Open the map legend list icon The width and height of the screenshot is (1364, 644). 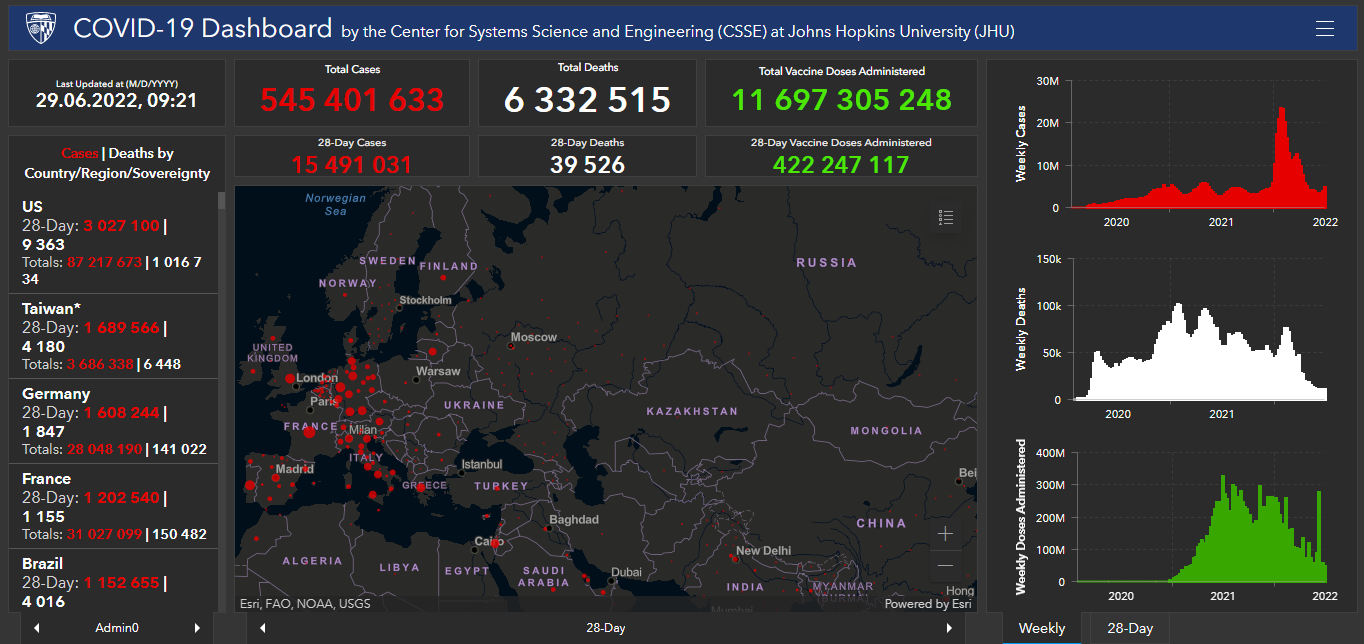click(946, 217)
